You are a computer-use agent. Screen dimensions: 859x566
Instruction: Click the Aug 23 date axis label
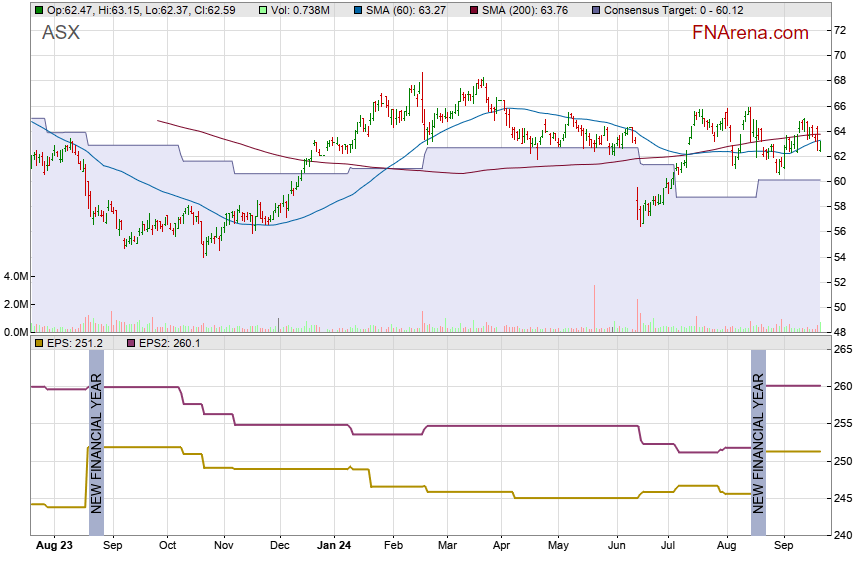(x=54, y=546)
